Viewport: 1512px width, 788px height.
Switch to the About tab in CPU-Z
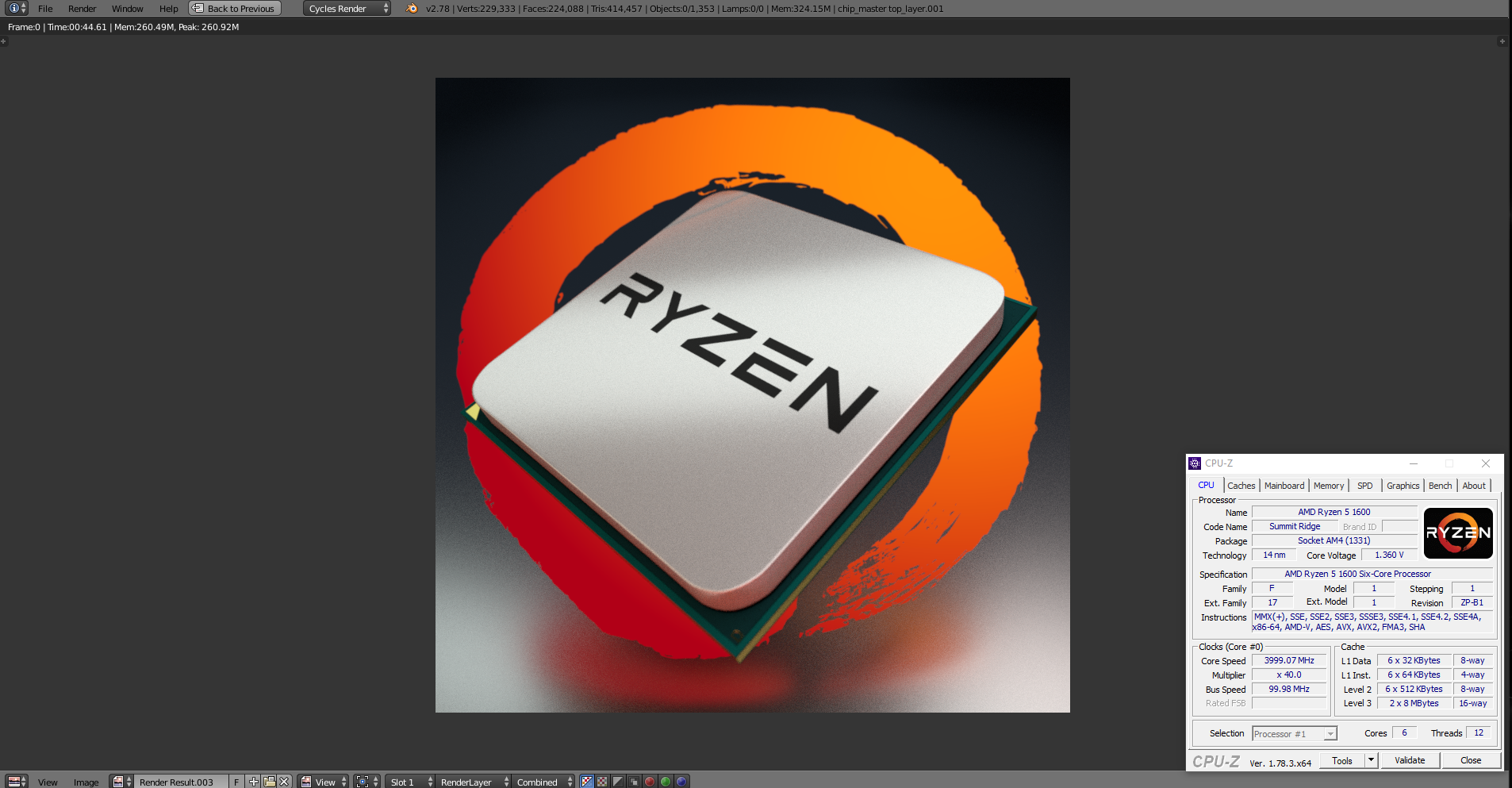click(1474, 486)
